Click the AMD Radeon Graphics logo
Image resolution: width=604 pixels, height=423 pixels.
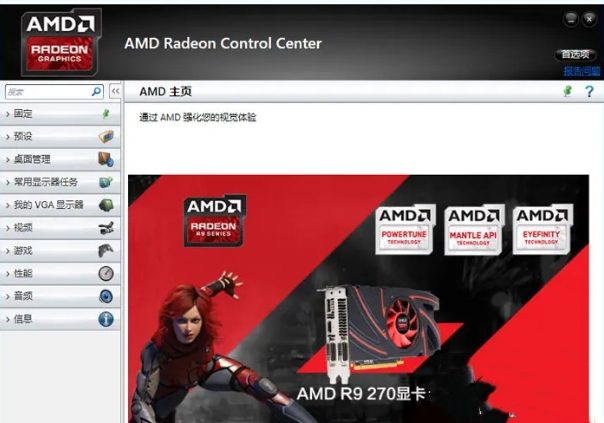[x=60, y=42]
